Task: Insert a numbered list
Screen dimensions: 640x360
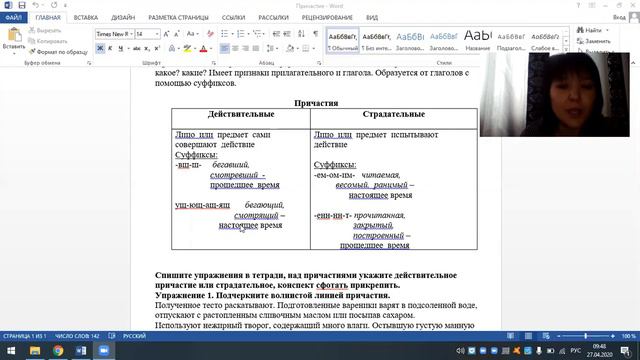Action: coord(240,34)
